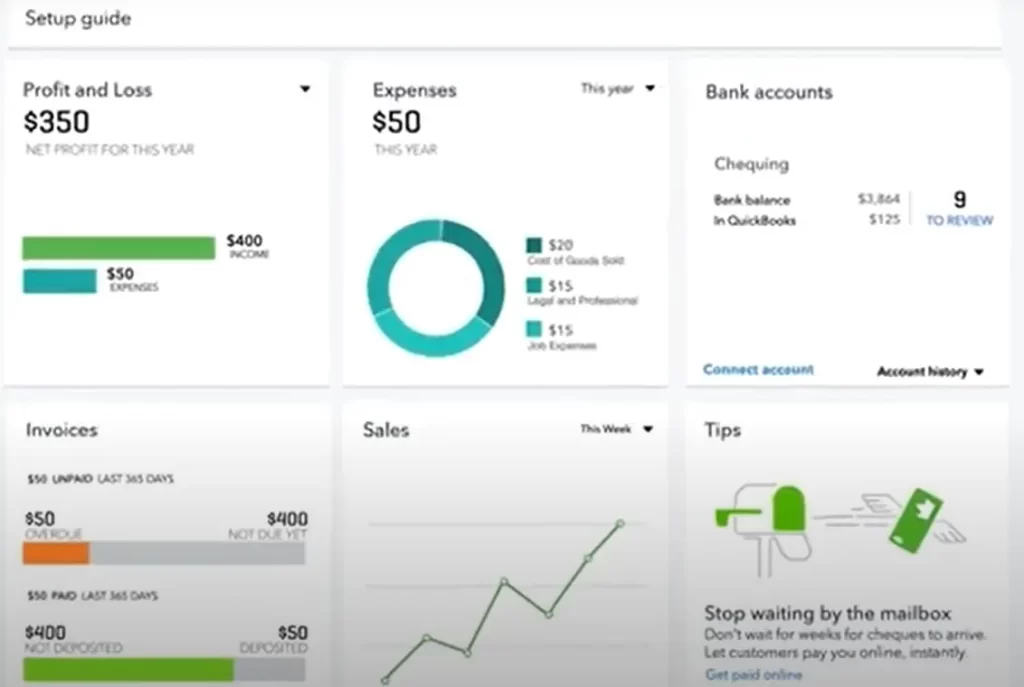Viewport: 1024px width, 687px height.
Task: Open the Setup guide
Action: point(78,18)
